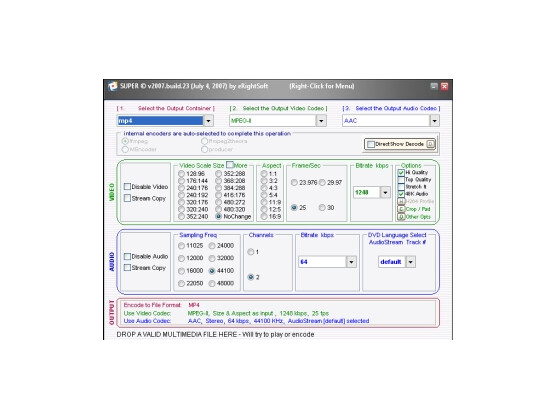Click the SUPER app icon in title bar
Image resolution: width=557 pixels, height=418 pixels.
[113, 86]
